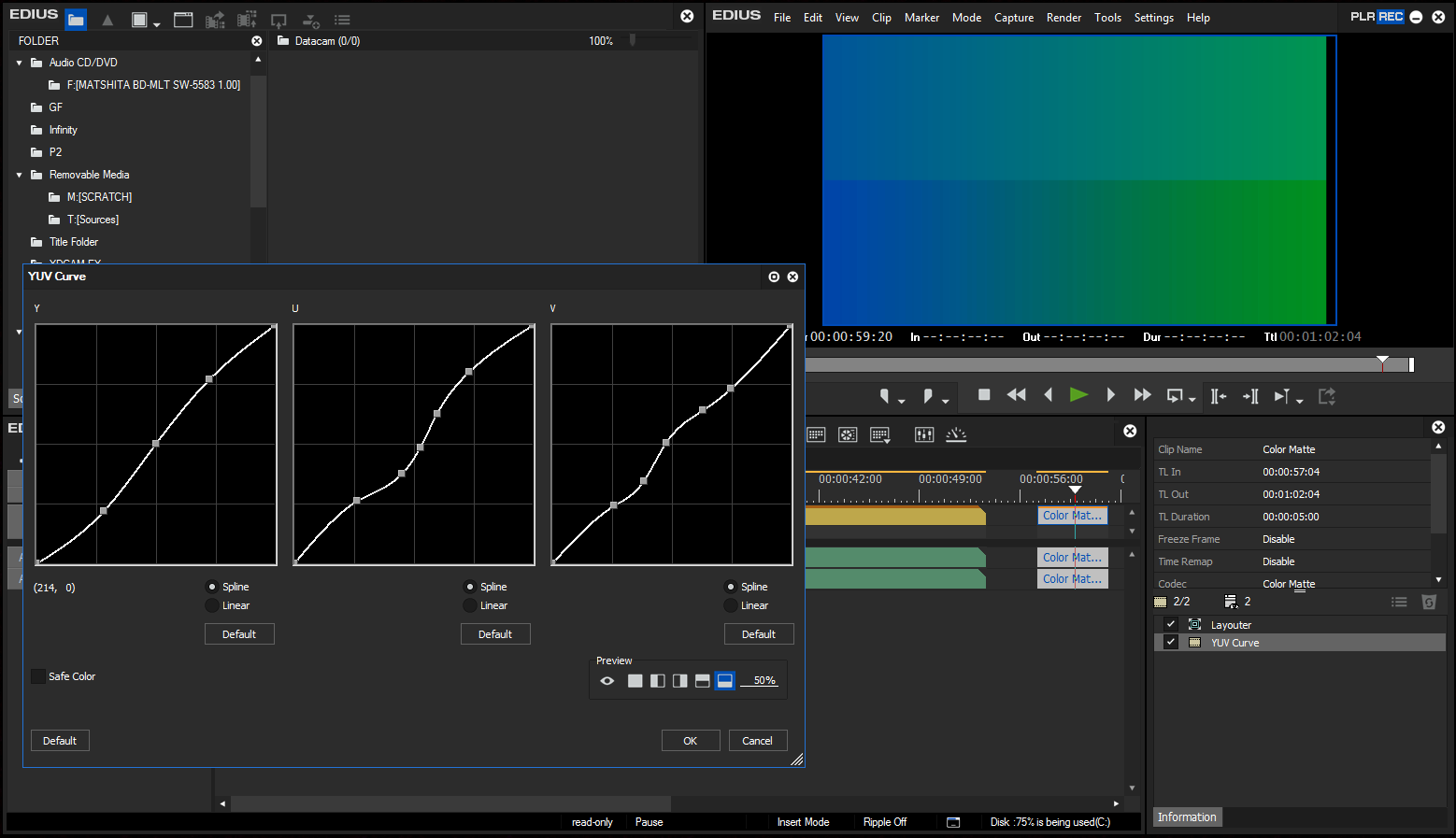Open the Clip menu
The width and height of the screenshot is (1456, 838).
click(881, 18)
